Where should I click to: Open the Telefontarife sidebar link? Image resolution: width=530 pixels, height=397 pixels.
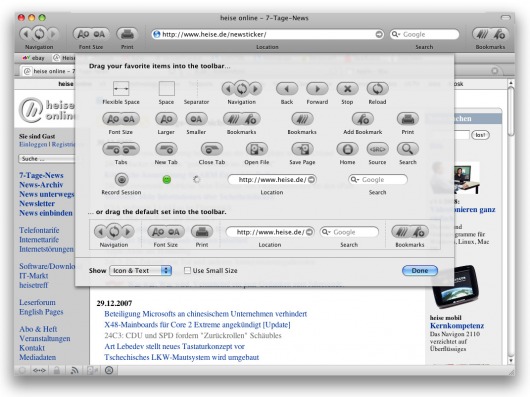pos(39,230)
